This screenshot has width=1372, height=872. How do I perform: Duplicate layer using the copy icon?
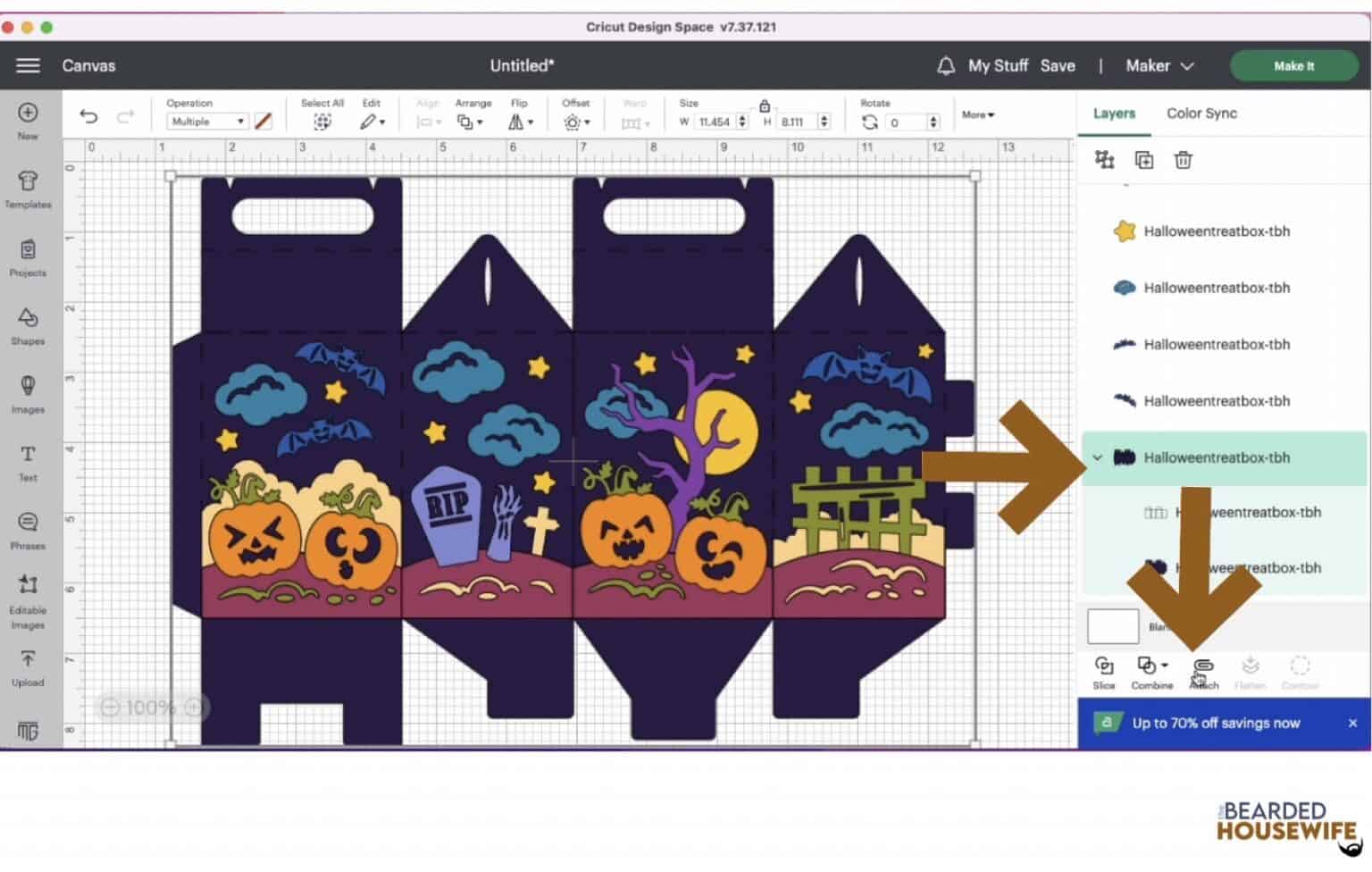coord(1143,160)
